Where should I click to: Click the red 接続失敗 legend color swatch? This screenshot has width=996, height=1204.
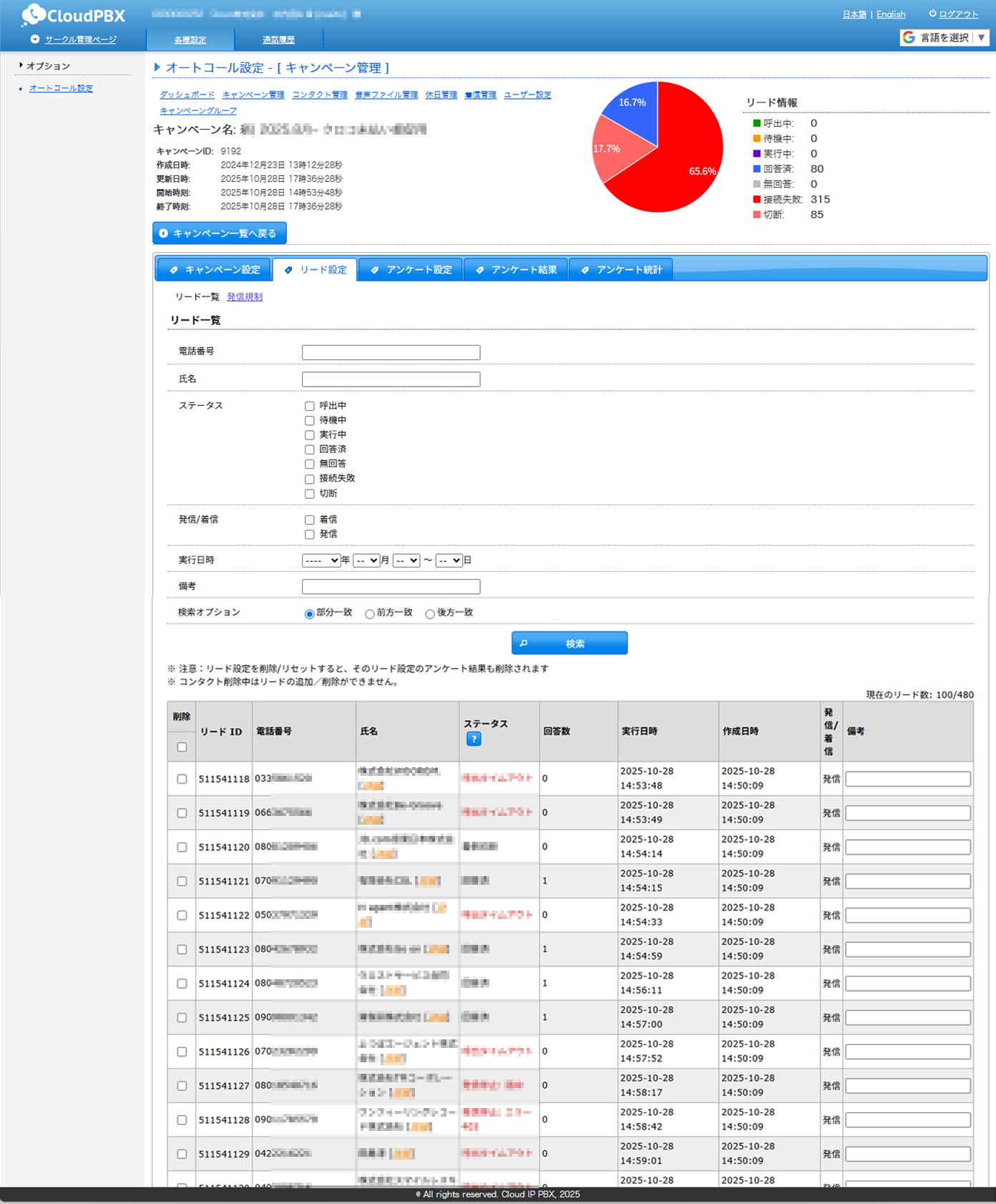(757, 200)
